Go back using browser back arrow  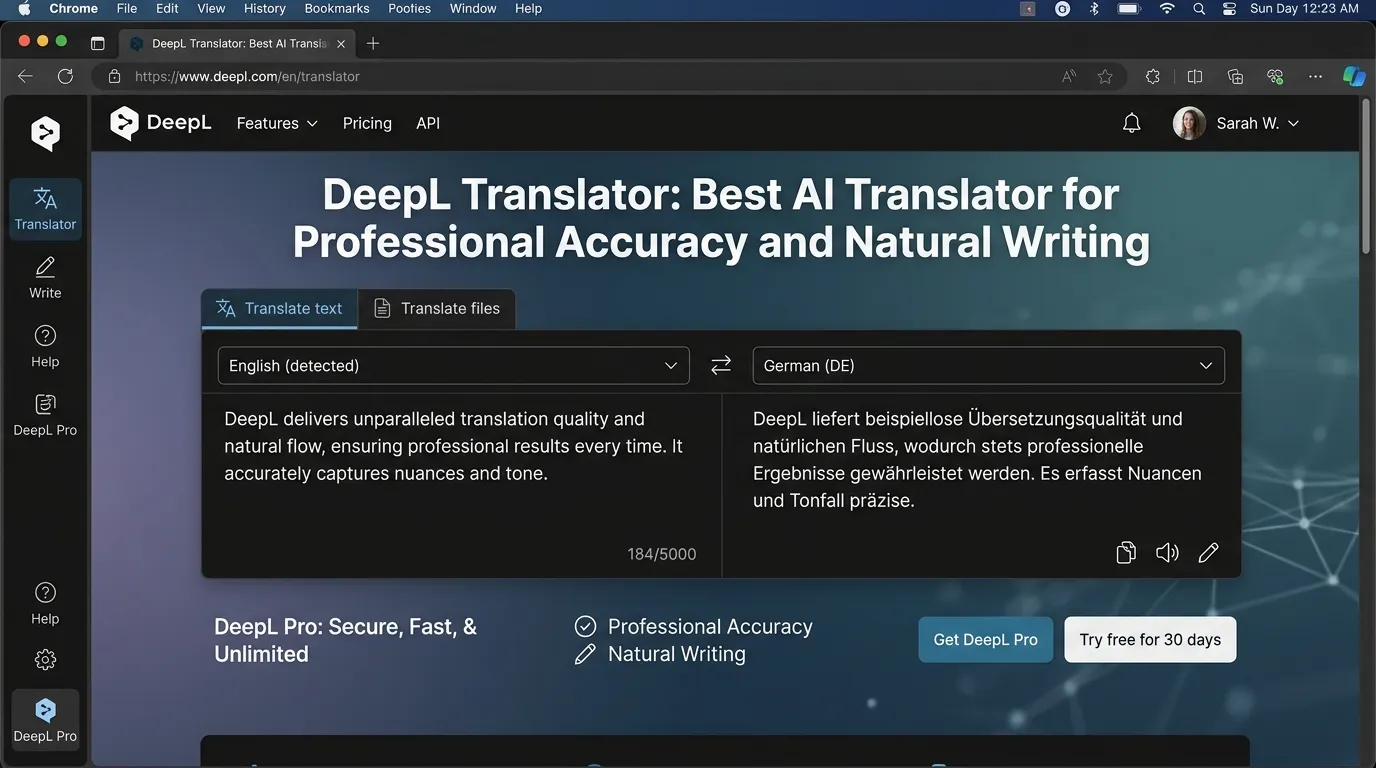click(x=26, y=76)
